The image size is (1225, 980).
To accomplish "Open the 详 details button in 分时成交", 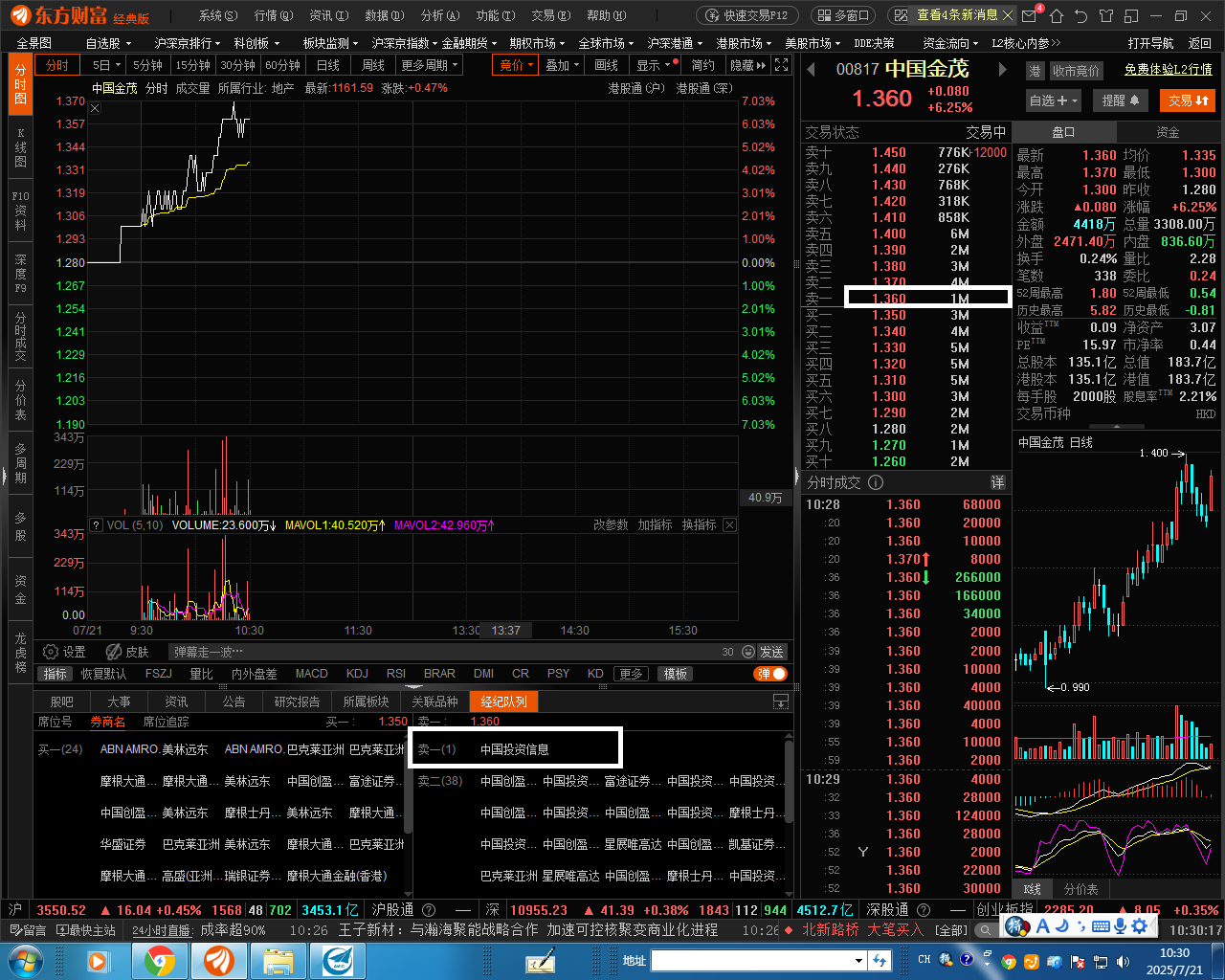I will click(997, 482).
